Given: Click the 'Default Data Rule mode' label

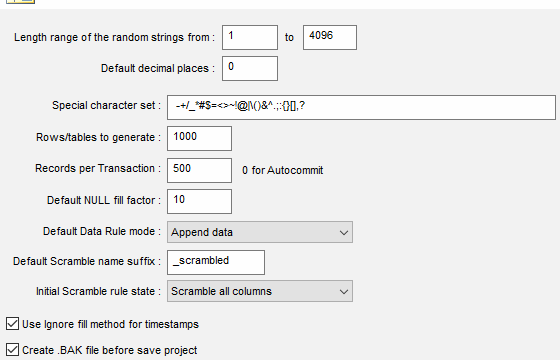Looking at the screenshot, I should (x=102, y=231).
